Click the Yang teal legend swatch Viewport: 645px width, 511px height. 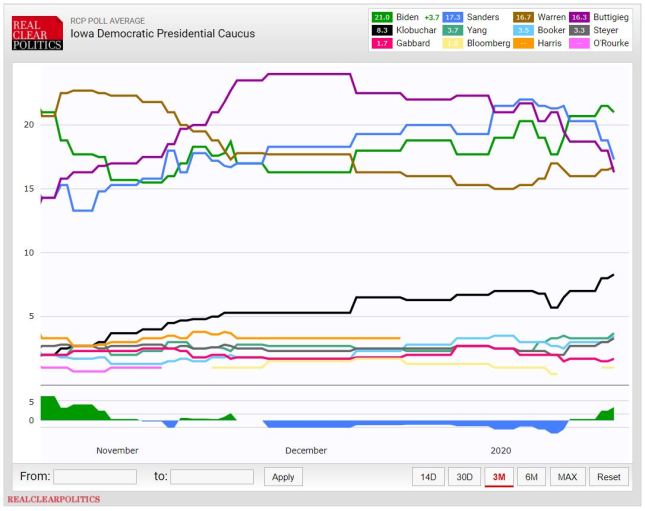(456, 31)
